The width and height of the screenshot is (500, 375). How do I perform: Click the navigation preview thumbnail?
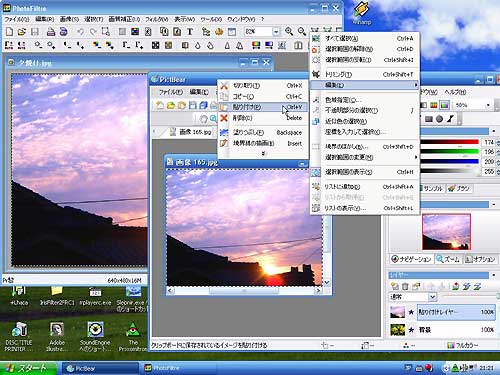tap(446, 232)
